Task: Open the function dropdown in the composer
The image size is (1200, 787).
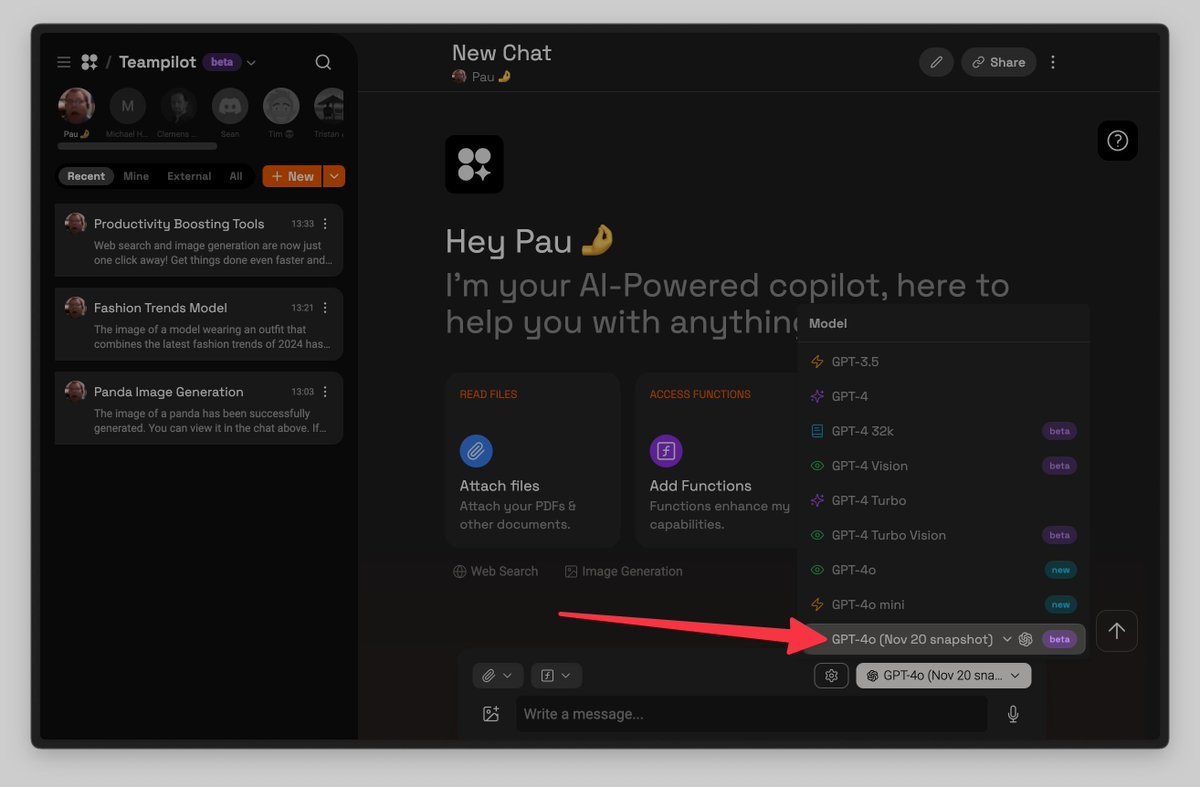Action: coord(556,676)
